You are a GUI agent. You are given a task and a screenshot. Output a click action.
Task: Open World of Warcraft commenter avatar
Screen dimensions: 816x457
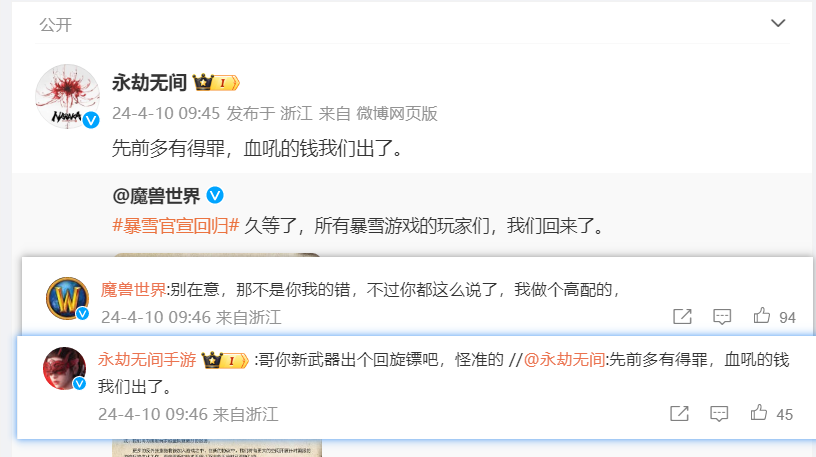click(67, 298)
